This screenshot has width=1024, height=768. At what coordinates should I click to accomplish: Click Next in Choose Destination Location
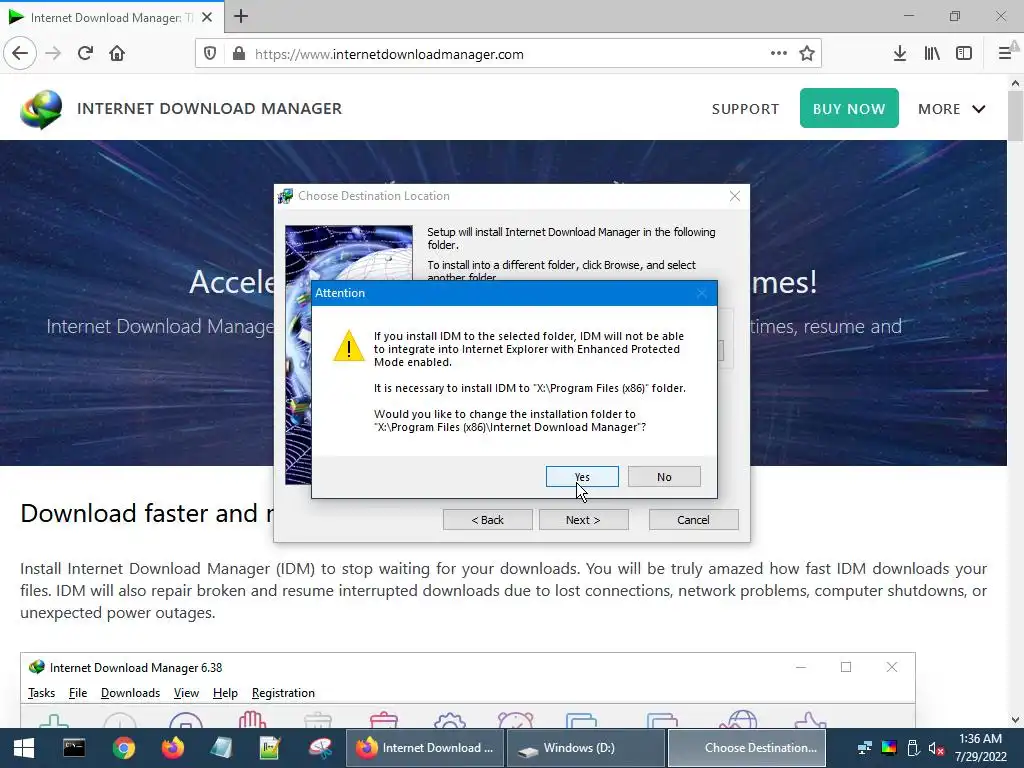tap(583, 520)
